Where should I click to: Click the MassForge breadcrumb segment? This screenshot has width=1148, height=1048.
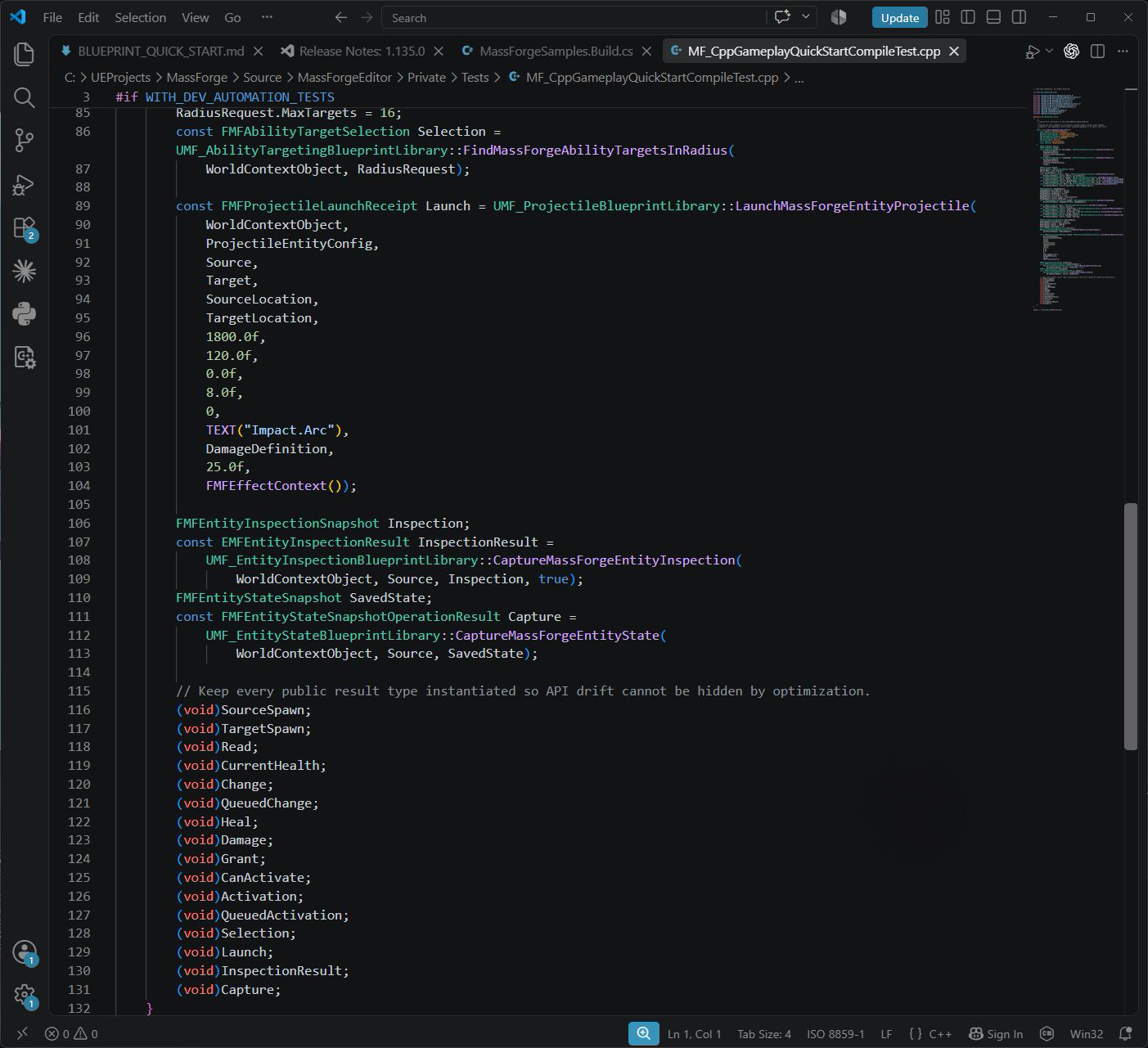click(197, 78)
